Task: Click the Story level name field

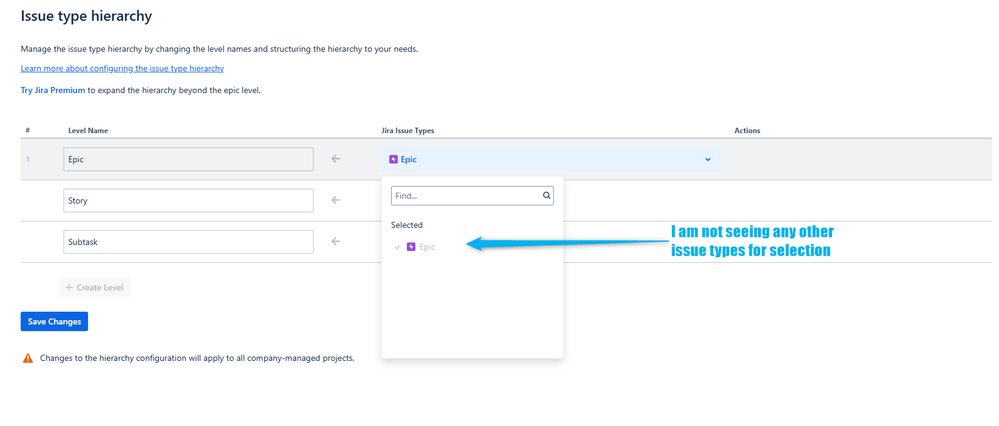Action: click(x=189, y=201)
